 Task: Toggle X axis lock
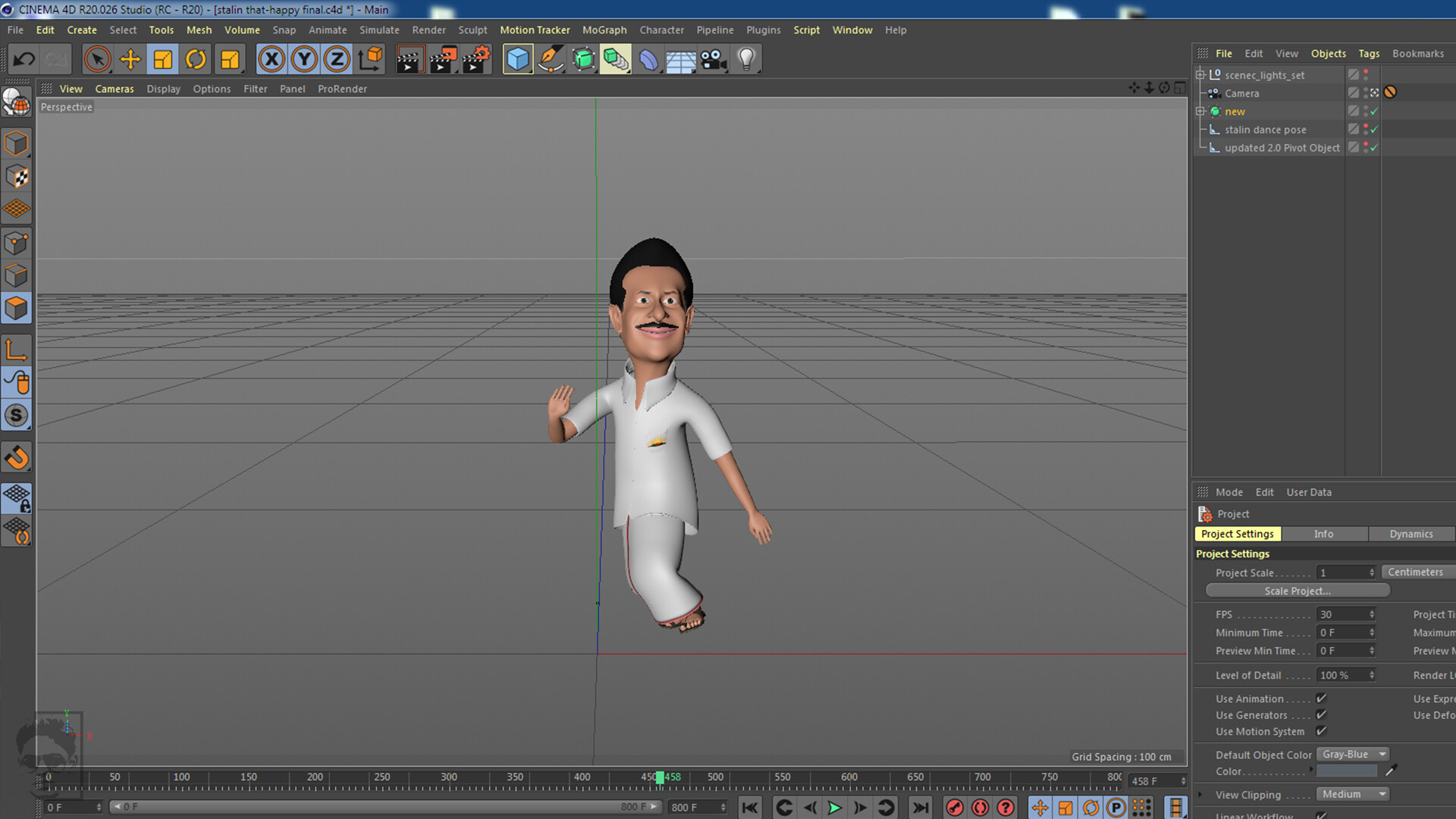coord(271,59)
